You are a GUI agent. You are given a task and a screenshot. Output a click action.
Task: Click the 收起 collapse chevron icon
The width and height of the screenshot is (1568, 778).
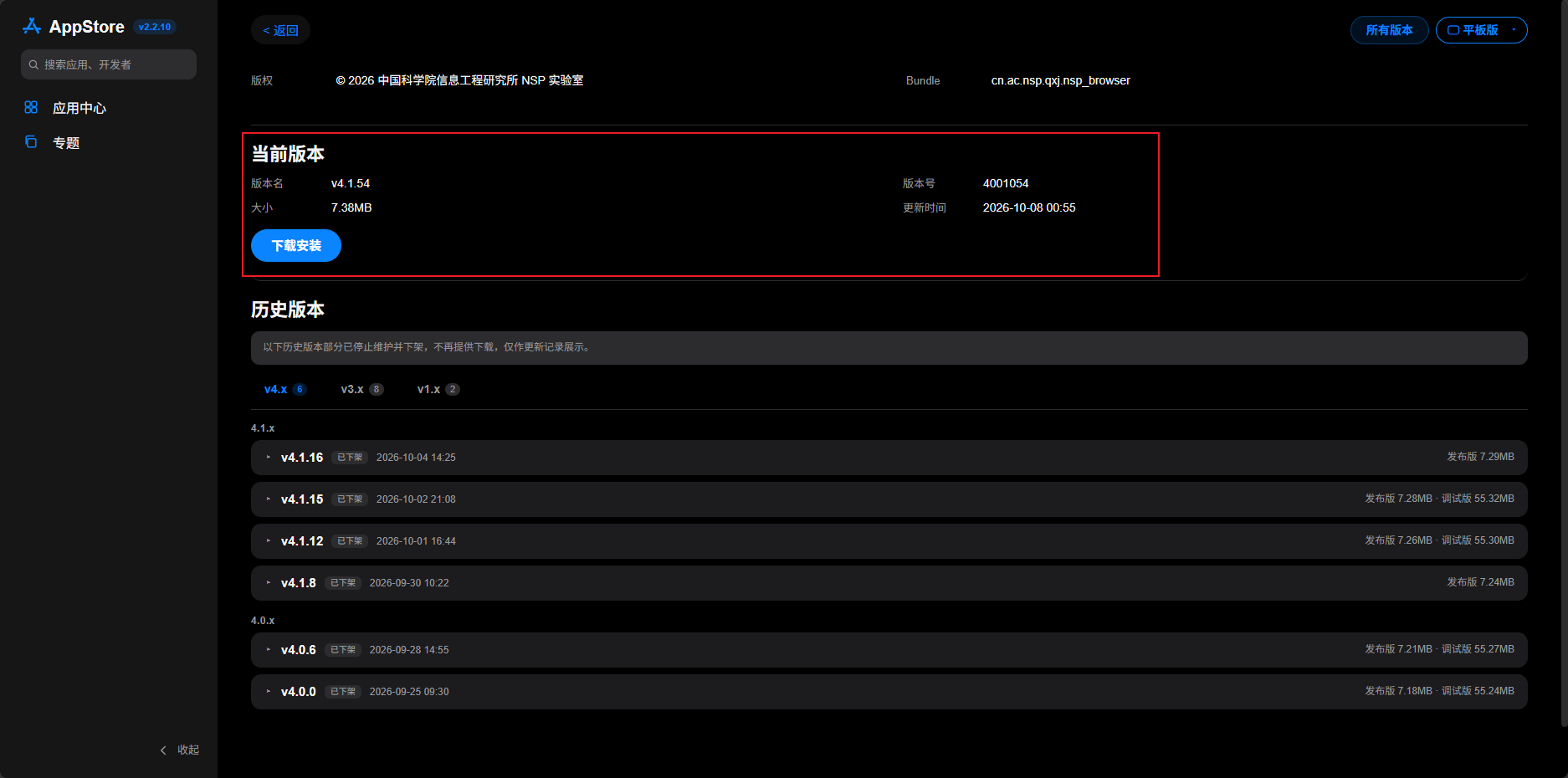[x=163, y=750]
